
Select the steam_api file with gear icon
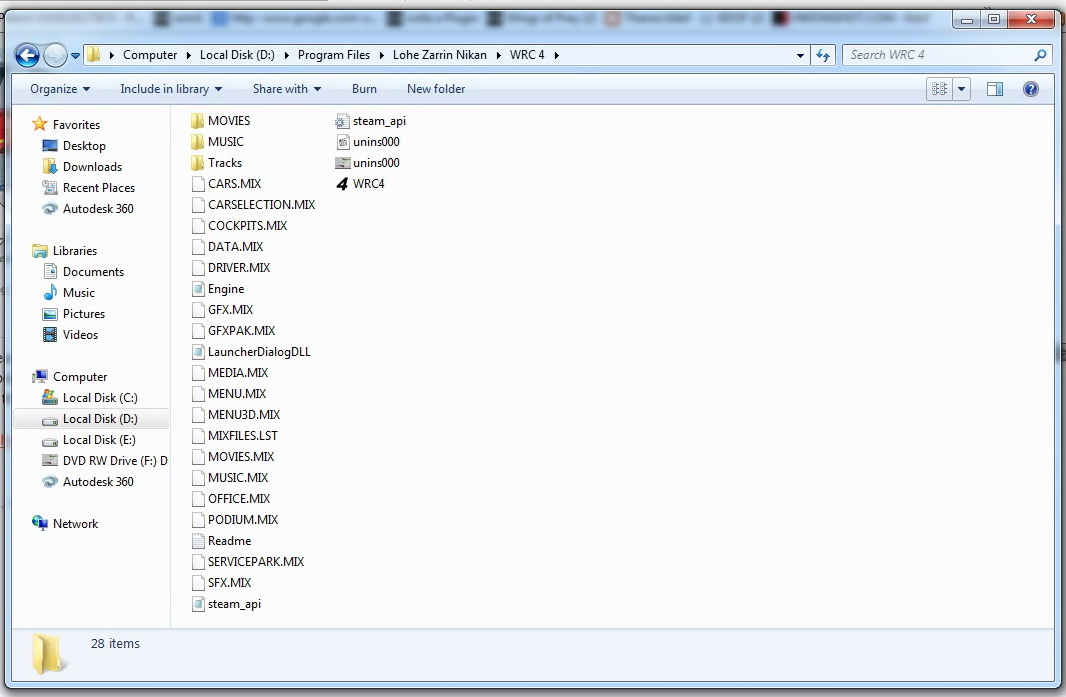point(342,121)
